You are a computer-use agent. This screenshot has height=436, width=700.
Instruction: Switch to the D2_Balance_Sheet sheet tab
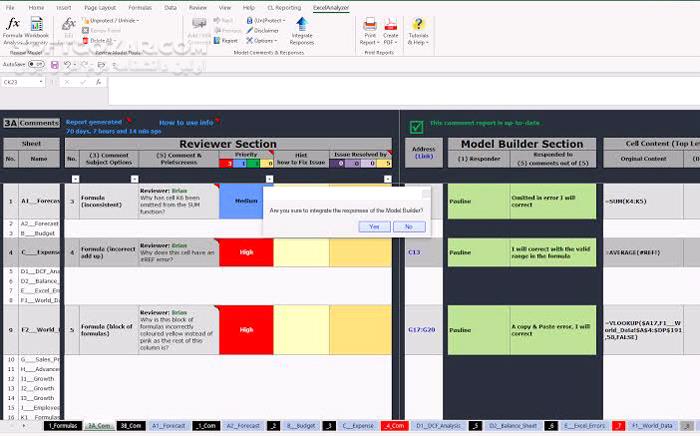coord(513,426)
